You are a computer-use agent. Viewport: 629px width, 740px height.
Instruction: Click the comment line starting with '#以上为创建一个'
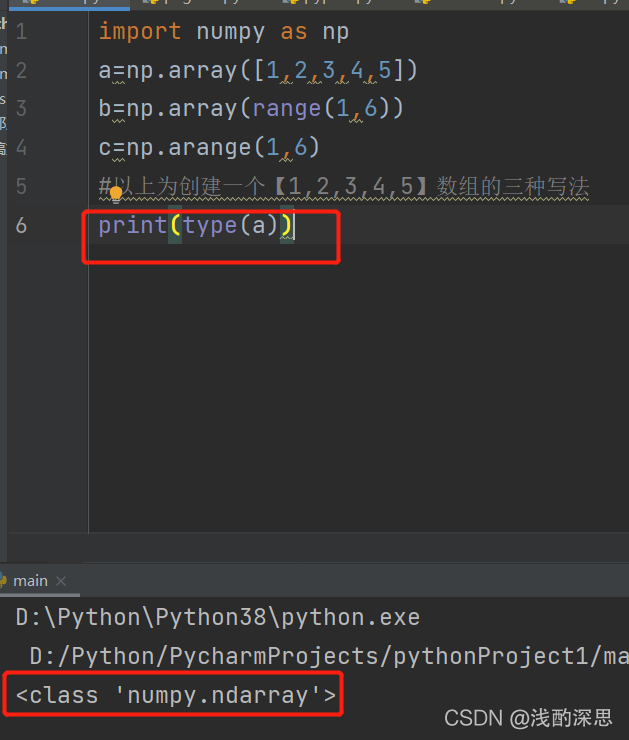tap(344, 186)
